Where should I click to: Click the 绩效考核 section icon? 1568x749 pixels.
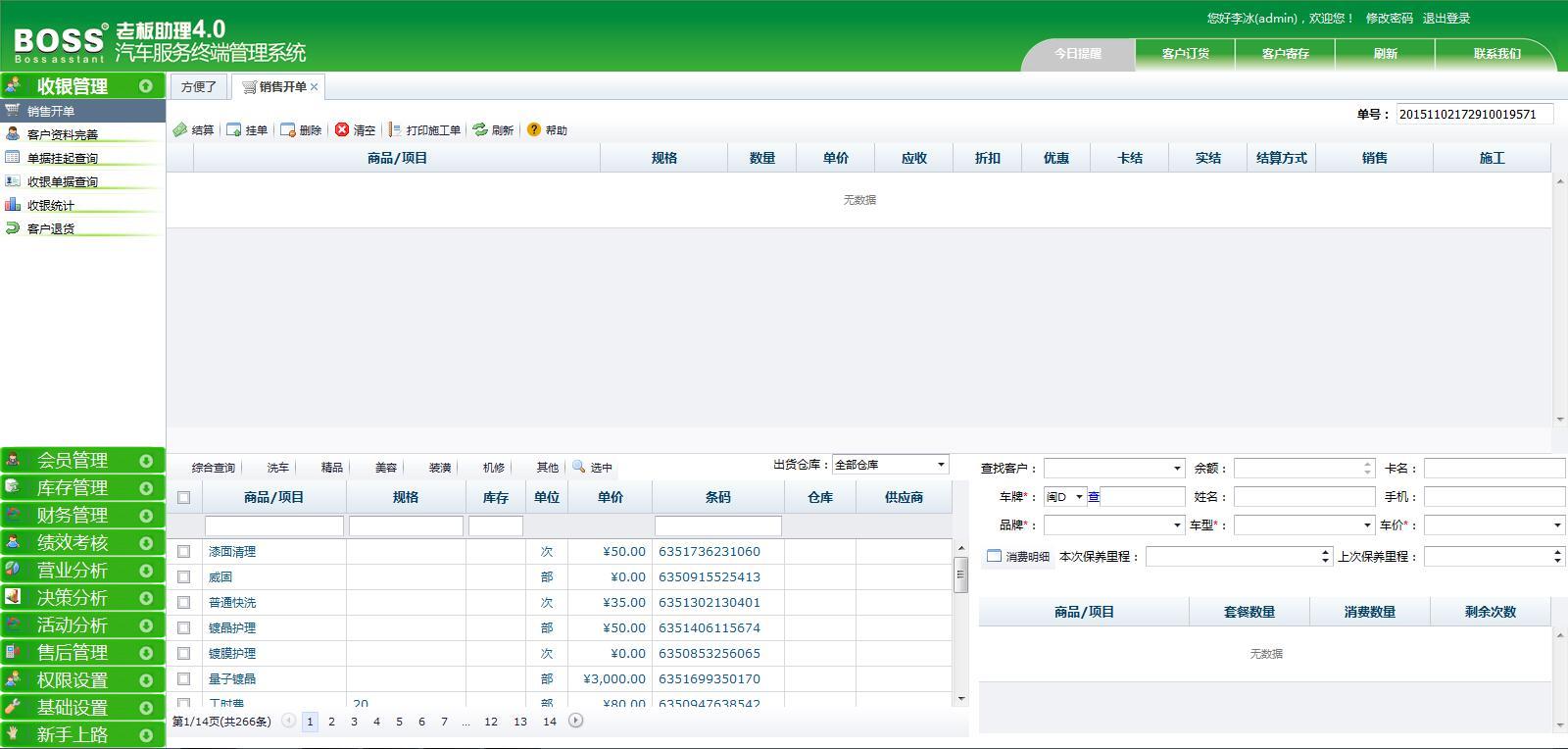click(14, 542)
